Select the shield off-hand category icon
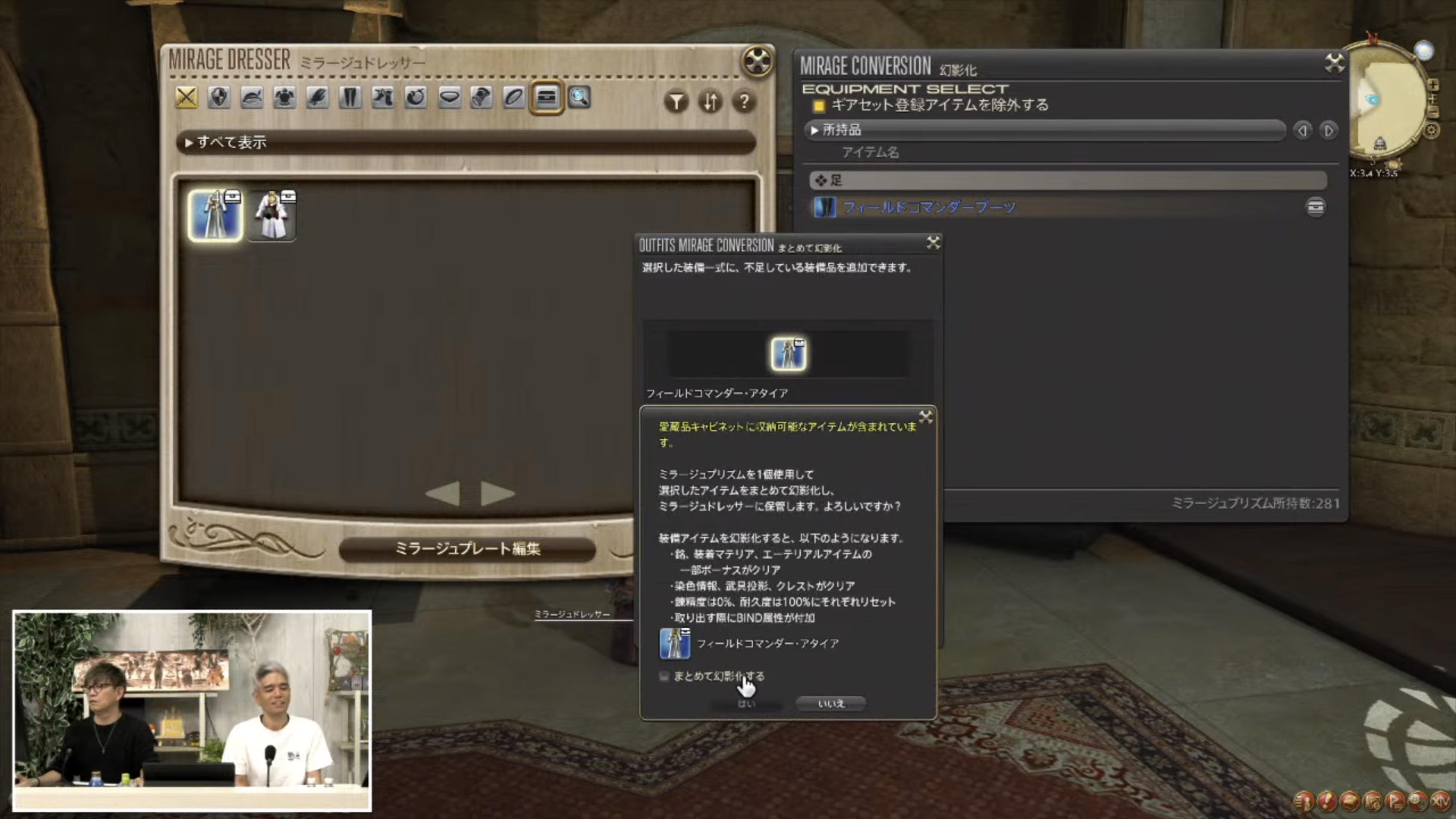 [x=219, y=98]
